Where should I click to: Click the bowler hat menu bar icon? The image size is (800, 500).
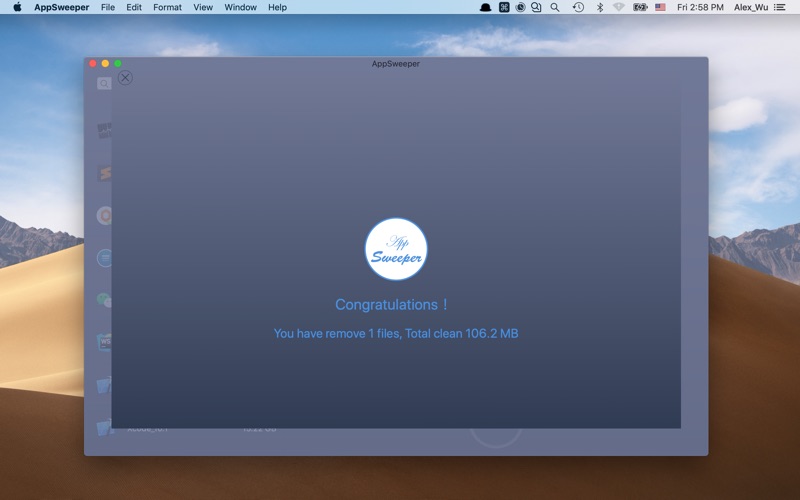(485, 7)
